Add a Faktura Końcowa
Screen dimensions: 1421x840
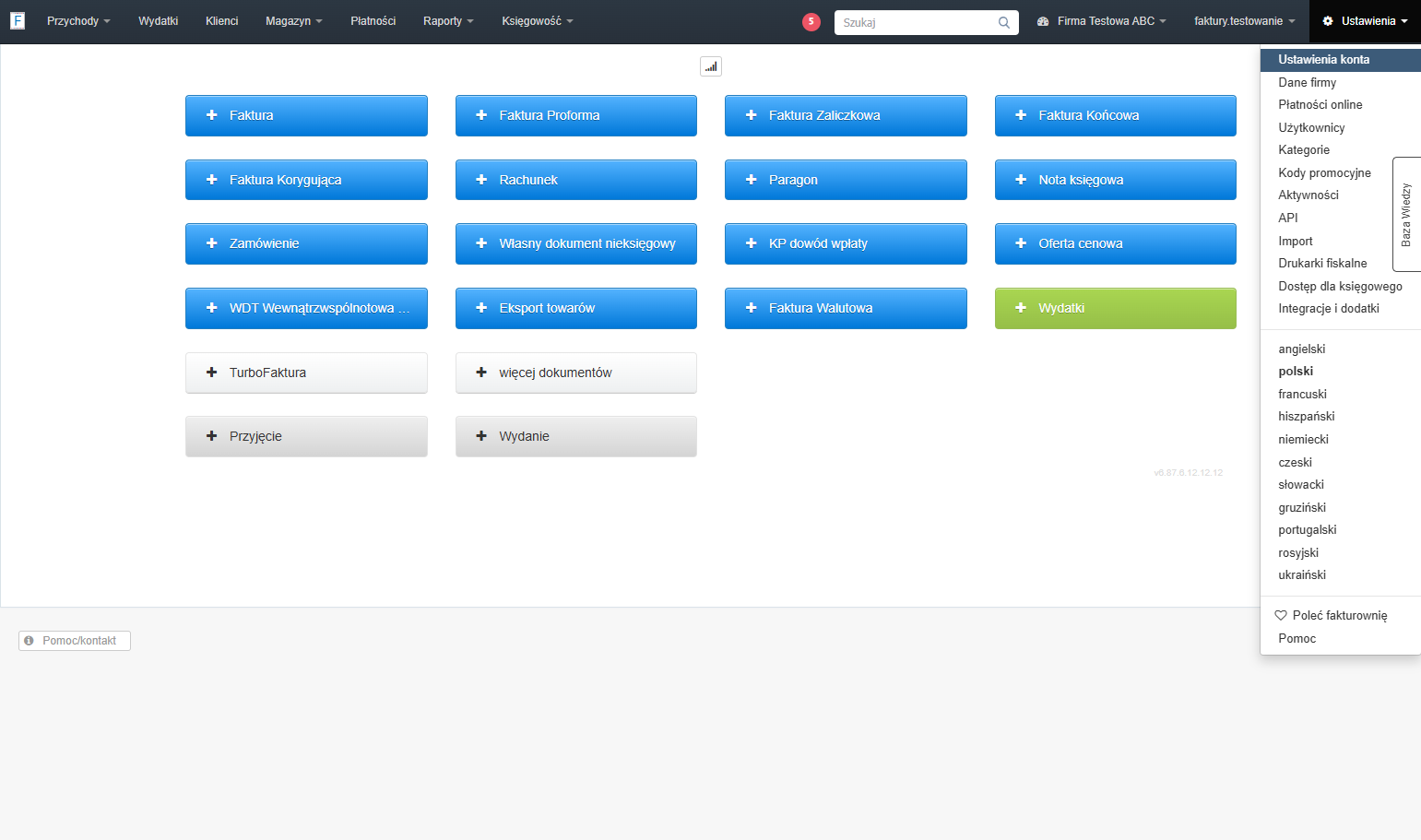point(1116,115)
